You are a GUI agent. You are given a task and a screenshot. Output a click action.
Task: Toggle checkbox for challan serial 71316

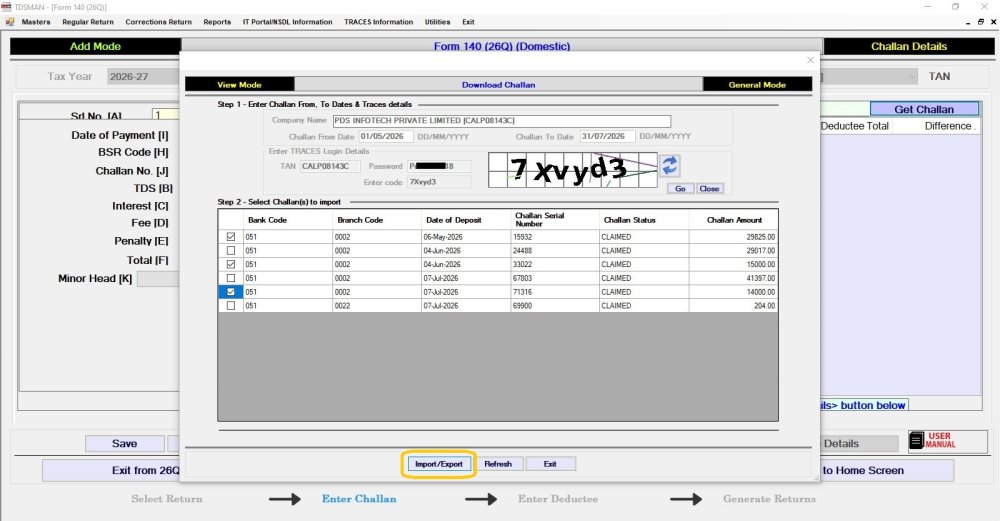(x=231, y=292)
